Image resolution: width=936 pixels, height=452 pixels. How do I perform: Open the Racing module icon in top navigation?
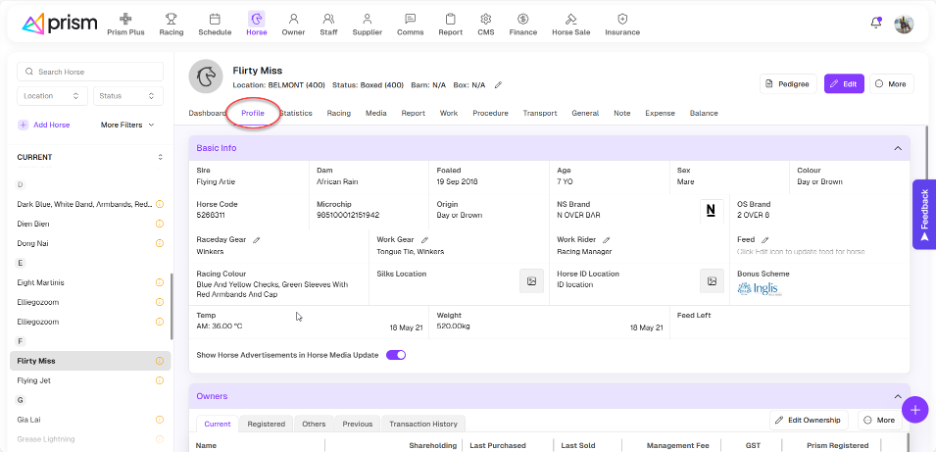point(171,19)
